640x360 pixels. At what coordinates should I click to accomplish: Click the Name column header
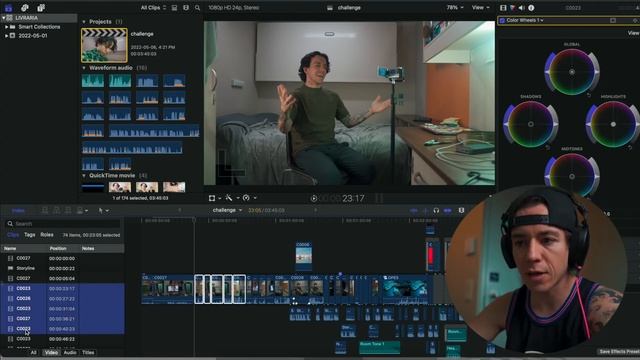tap(10, 248)
